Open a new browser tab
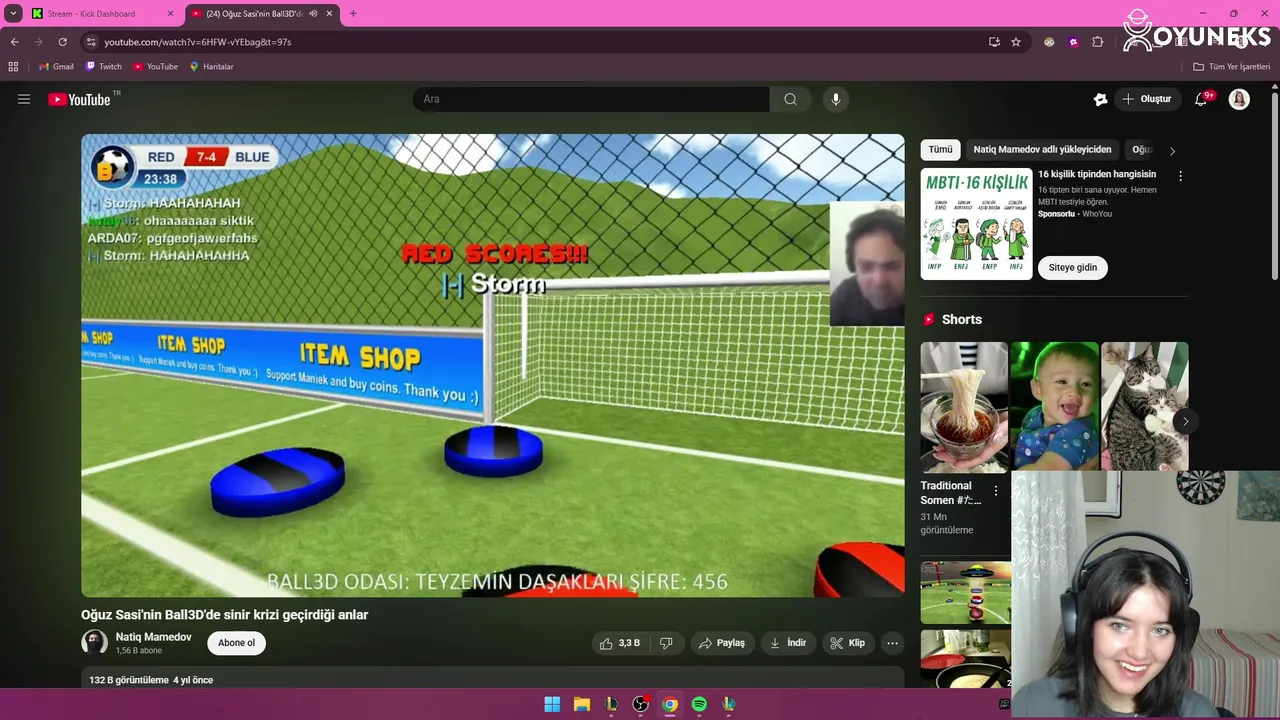 coord(353,14)
